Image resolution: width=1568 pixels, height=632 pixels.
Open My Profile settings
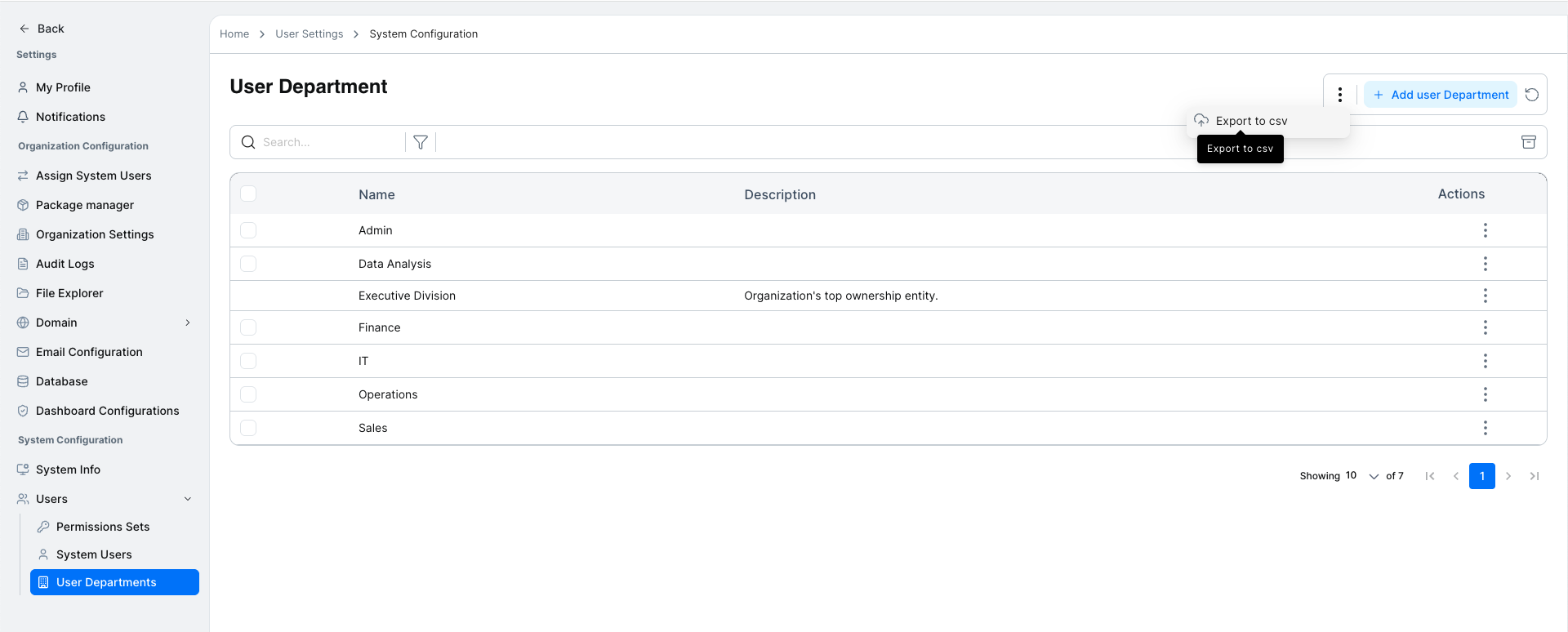pos(63,87)
